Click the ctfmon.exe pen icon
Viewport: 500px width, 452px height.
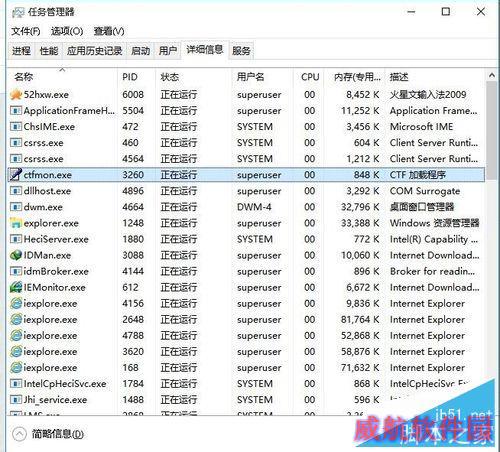[x=16, y=175]
